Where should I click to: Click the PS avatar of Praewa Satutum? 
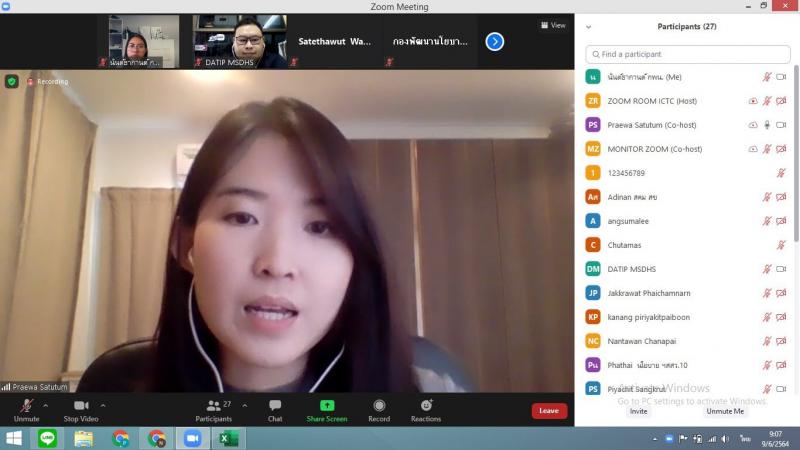pos(593,125)
